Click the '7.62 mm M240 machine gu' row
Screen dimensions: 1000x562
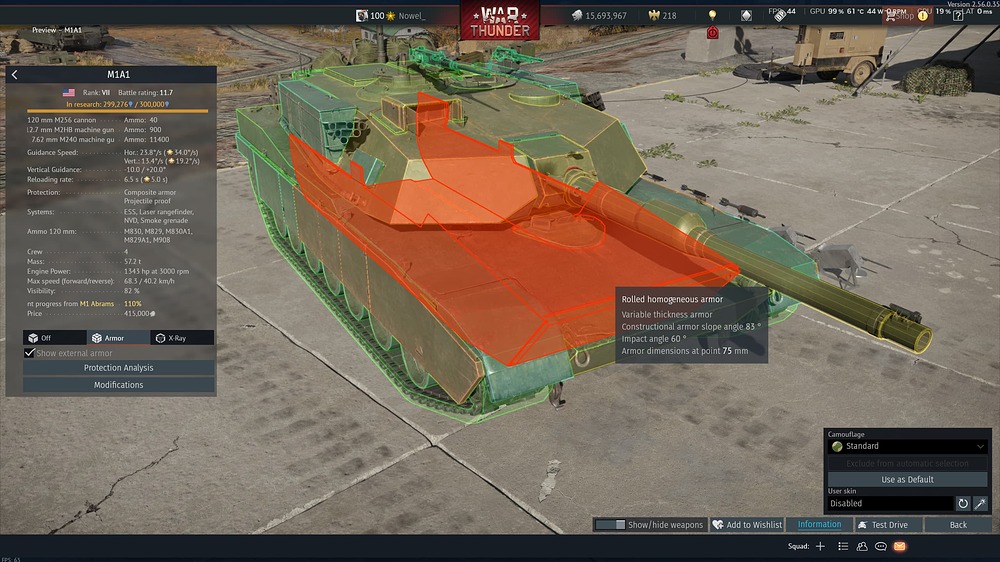(x=100, y=139)
